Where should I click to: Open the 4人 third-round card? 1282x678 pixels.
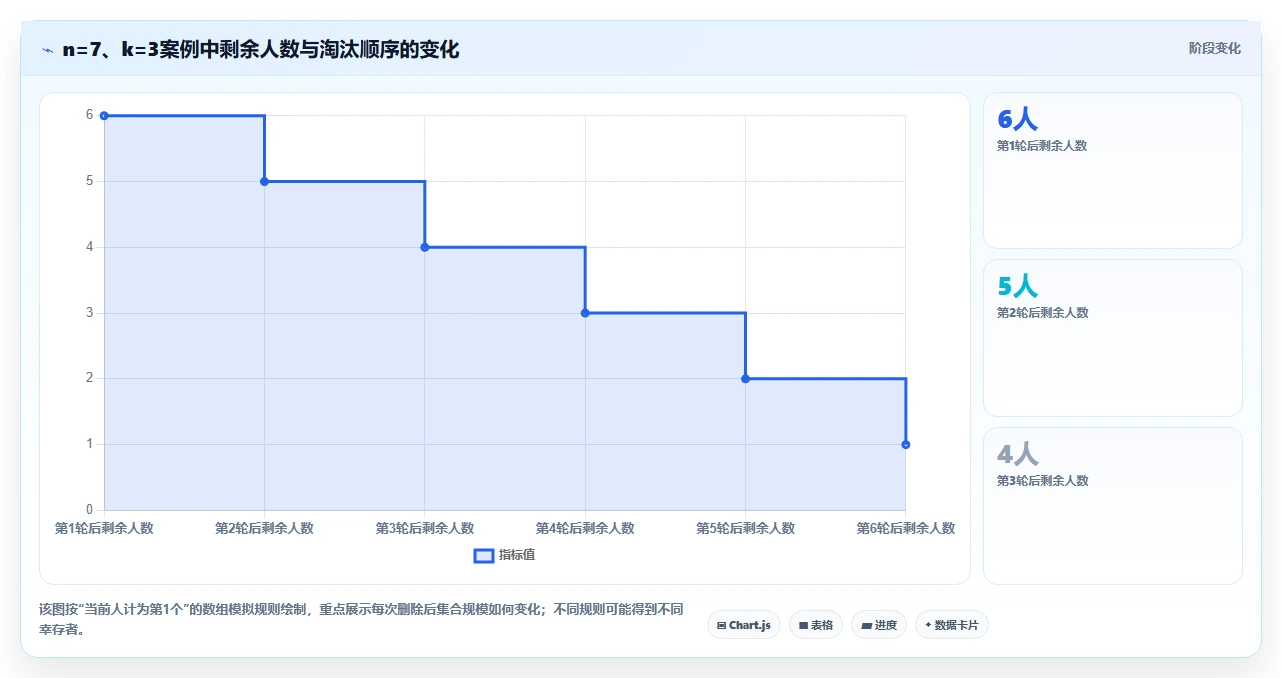(1113, 506)
